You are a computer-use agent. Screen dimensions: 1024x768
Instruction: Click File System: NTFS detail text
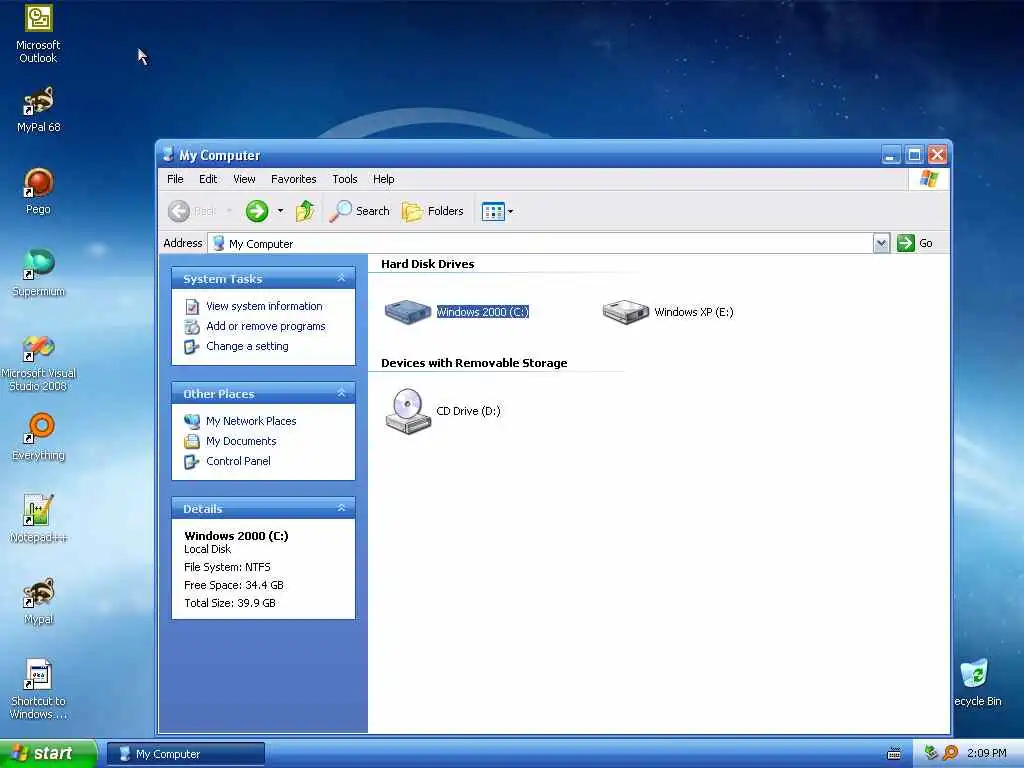click(227, 568)
